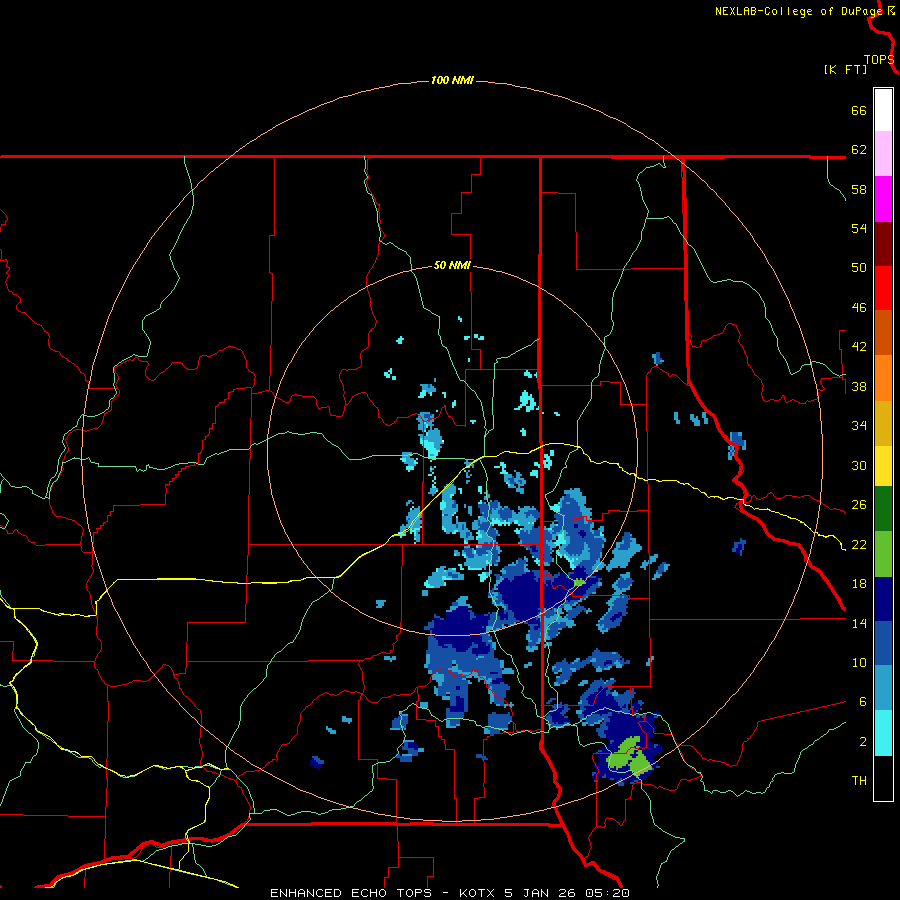Select the medium blue legend swatch
This screenshot has width=900, height=900.
(883, 643)
